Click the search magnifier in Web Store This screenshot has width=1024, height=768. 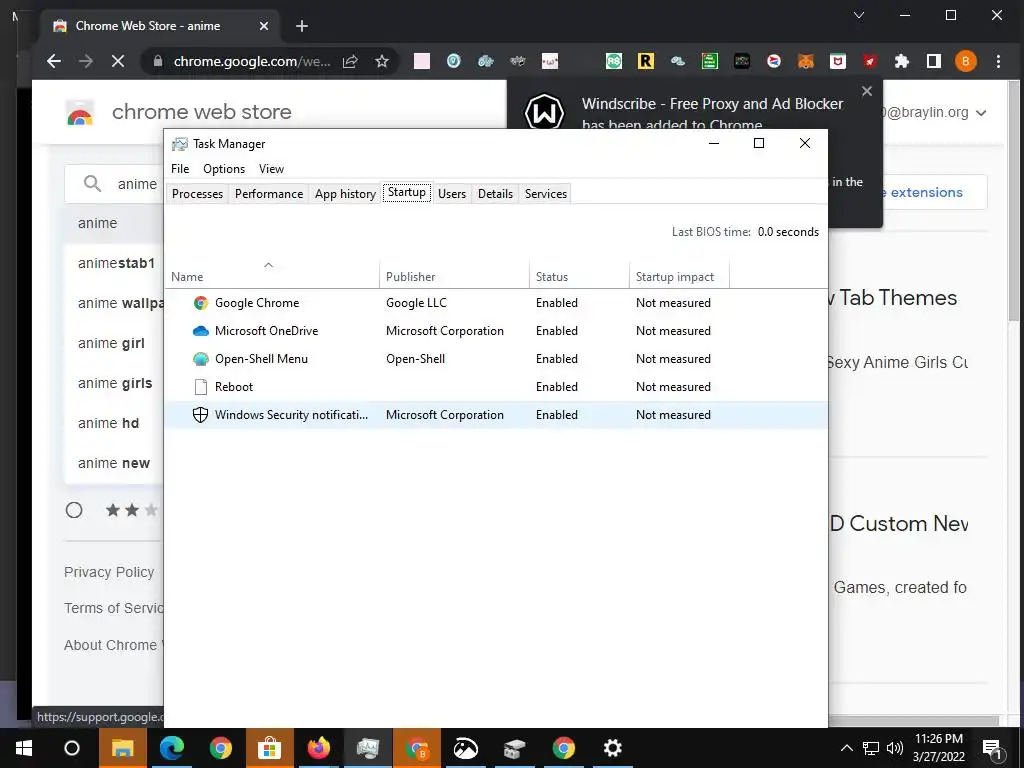pyautogui.click(x=93, y=184)
